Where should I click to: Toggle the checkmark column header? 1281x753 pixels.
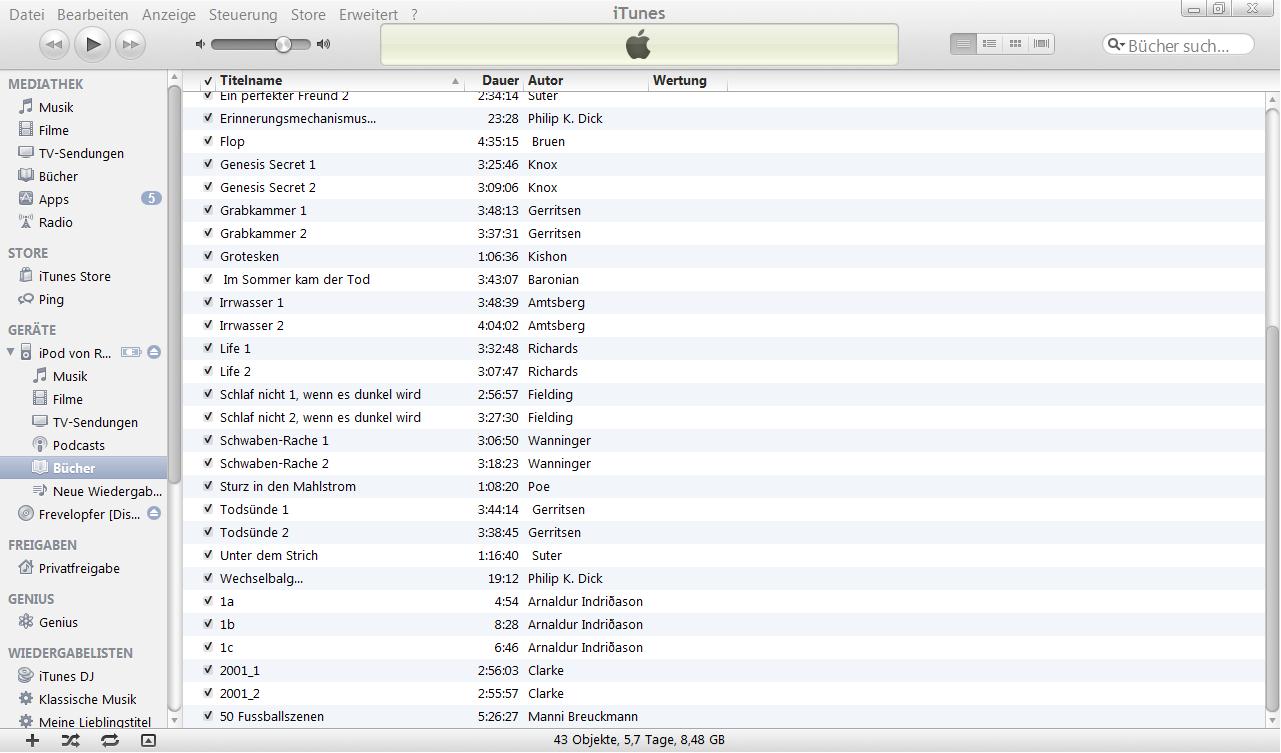[208, 80]
